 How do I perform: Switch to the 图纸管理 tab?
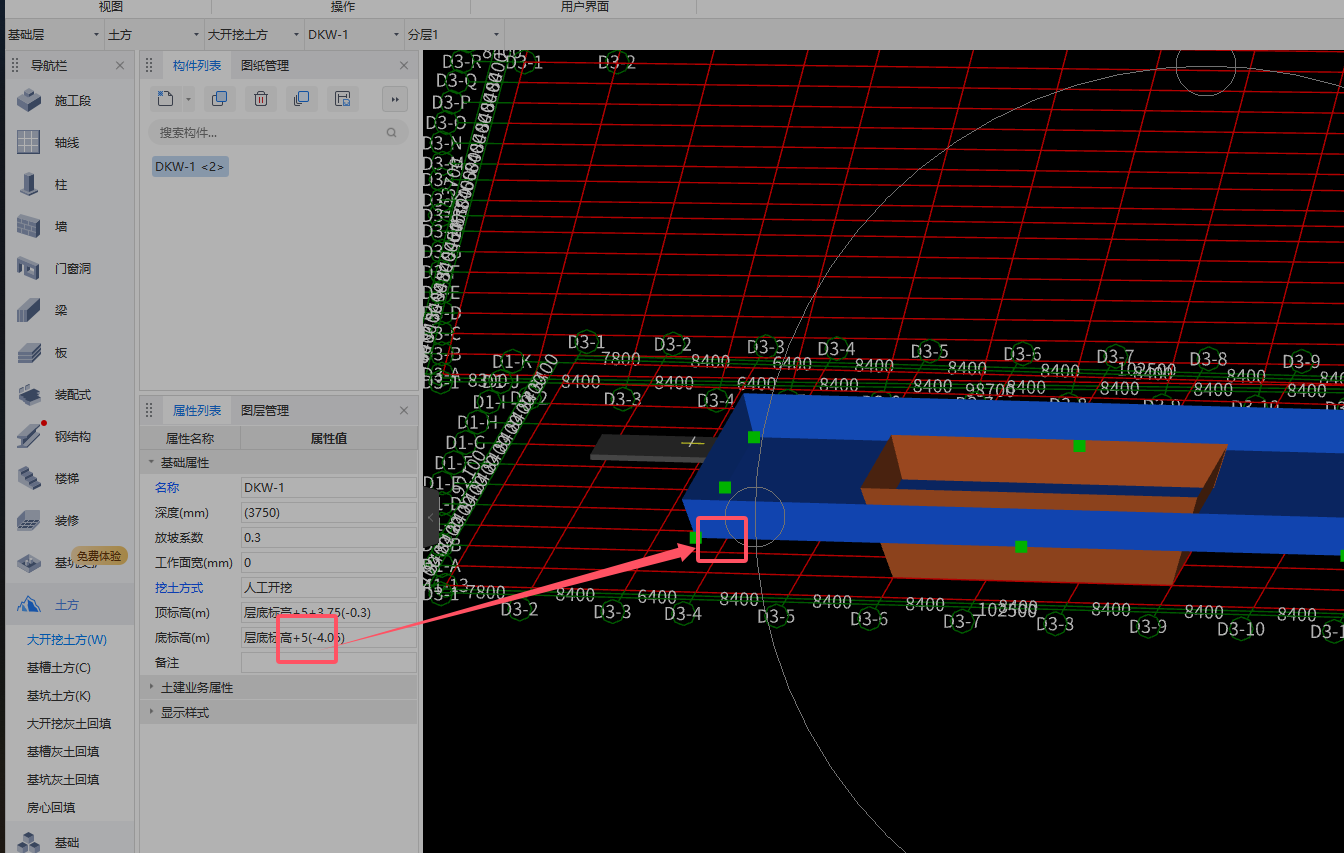[x=265, y=65]
